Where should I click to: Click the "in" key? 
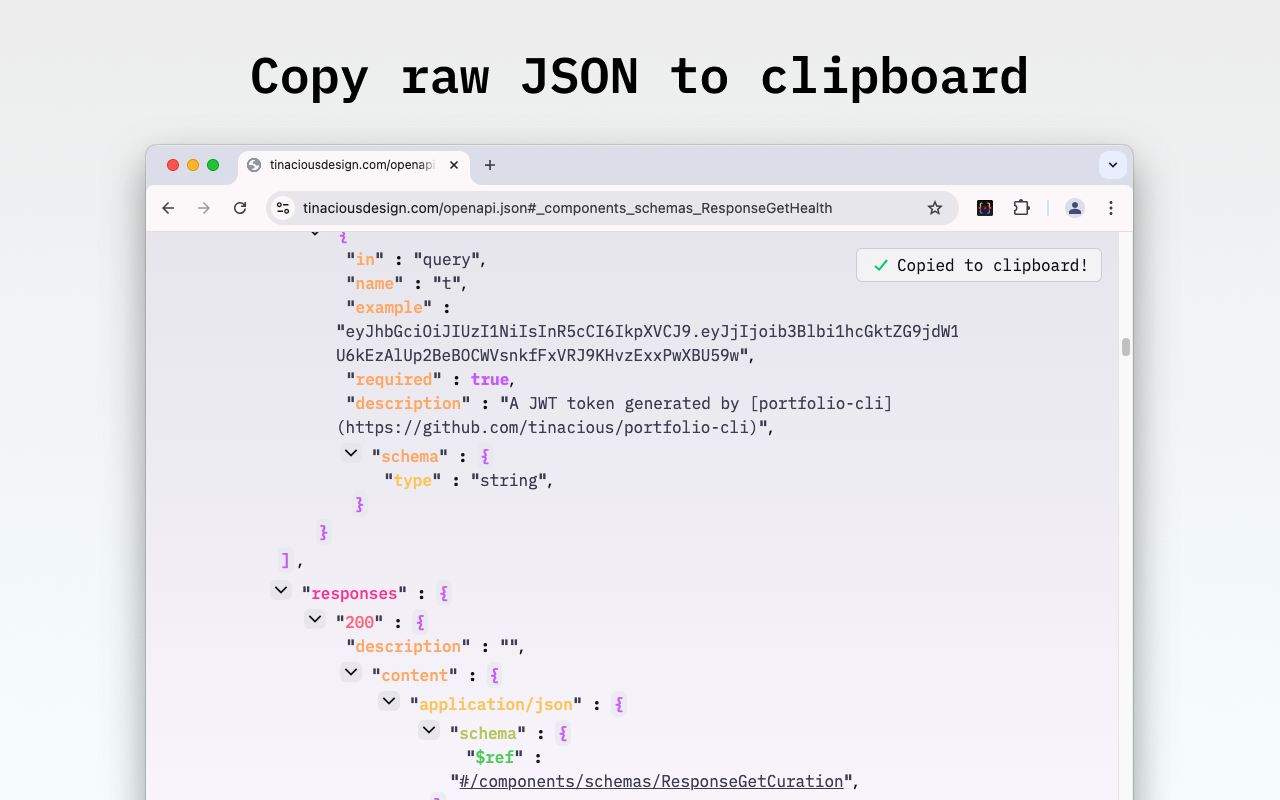pyautogui.click(x=365, y=259)
